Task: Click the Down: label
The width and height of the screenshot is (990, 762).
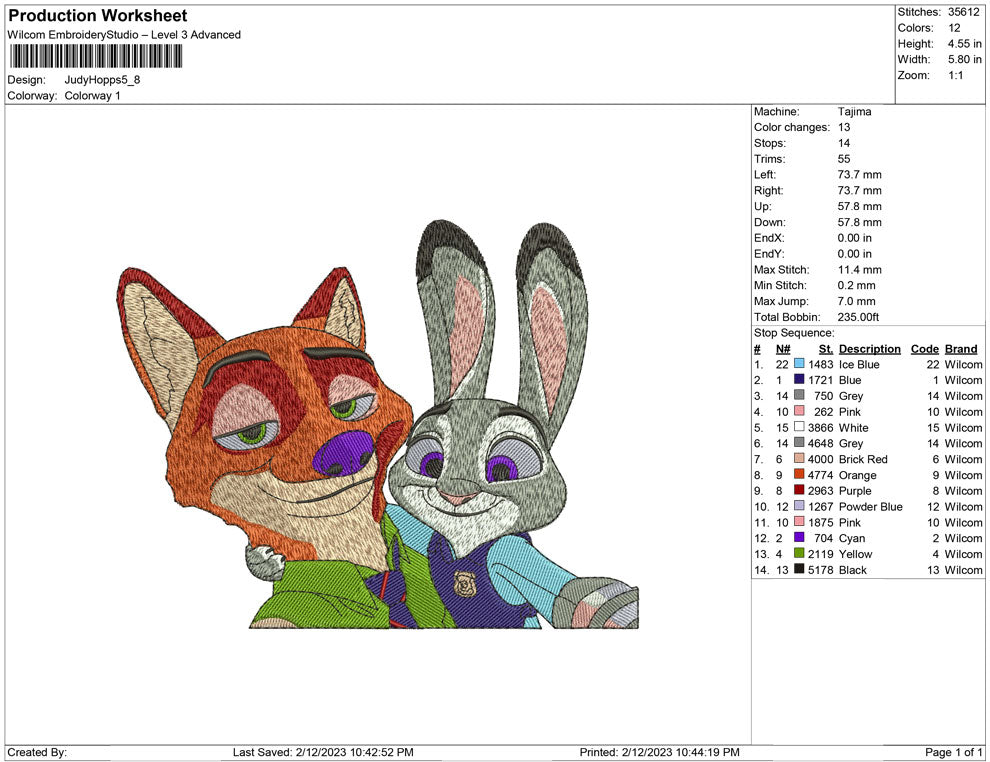Action: coord(770,222)
